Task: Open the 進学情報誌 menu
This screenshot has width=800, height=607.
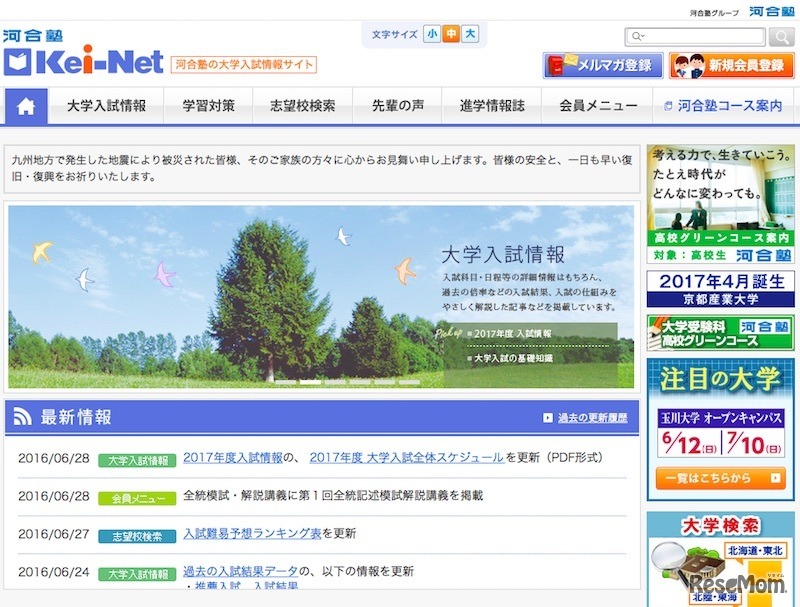Action: pos(492,106)
